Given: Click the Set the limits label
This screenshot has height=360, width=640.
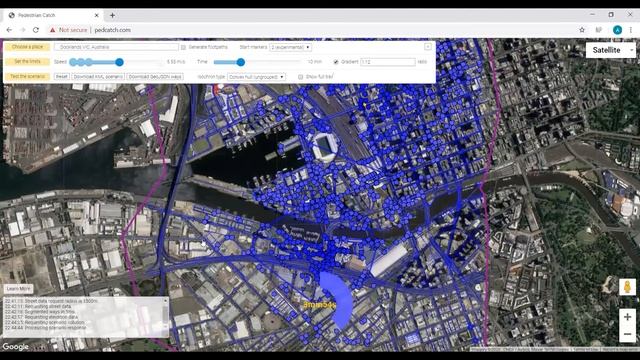Looking at the screenshot, I should click(x=27, y=62).
